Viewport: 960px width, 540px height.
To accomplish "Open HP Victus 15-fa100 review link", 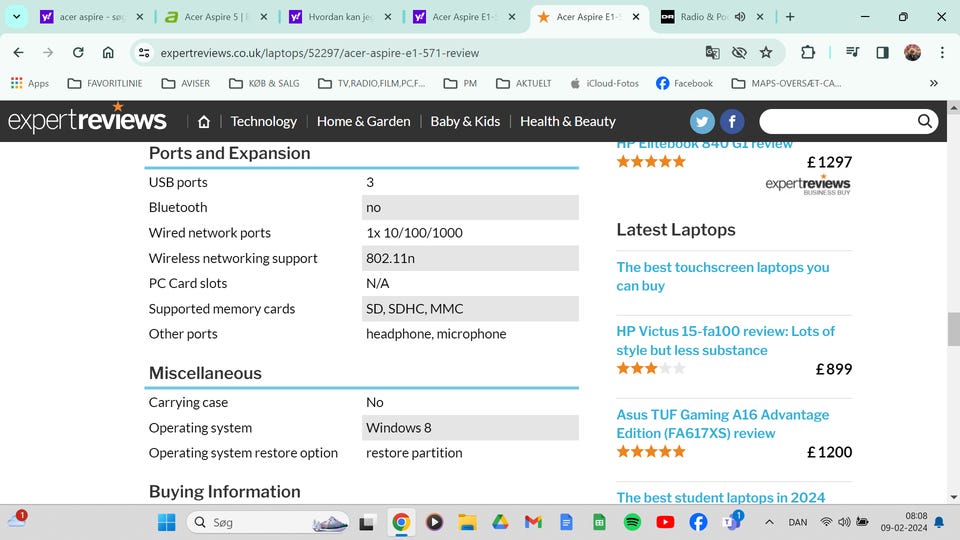I will [x=726, y=340].
